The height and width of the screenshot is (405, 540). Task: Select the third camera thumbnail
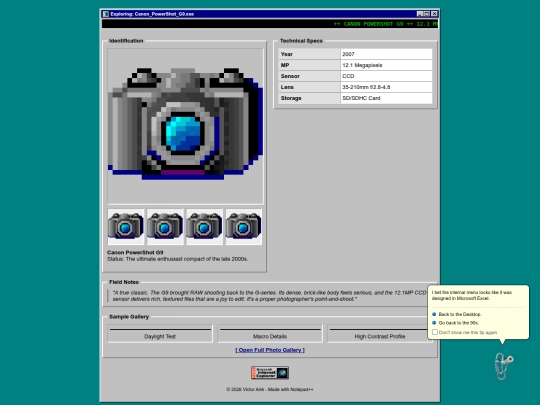(x=204, y=227)
